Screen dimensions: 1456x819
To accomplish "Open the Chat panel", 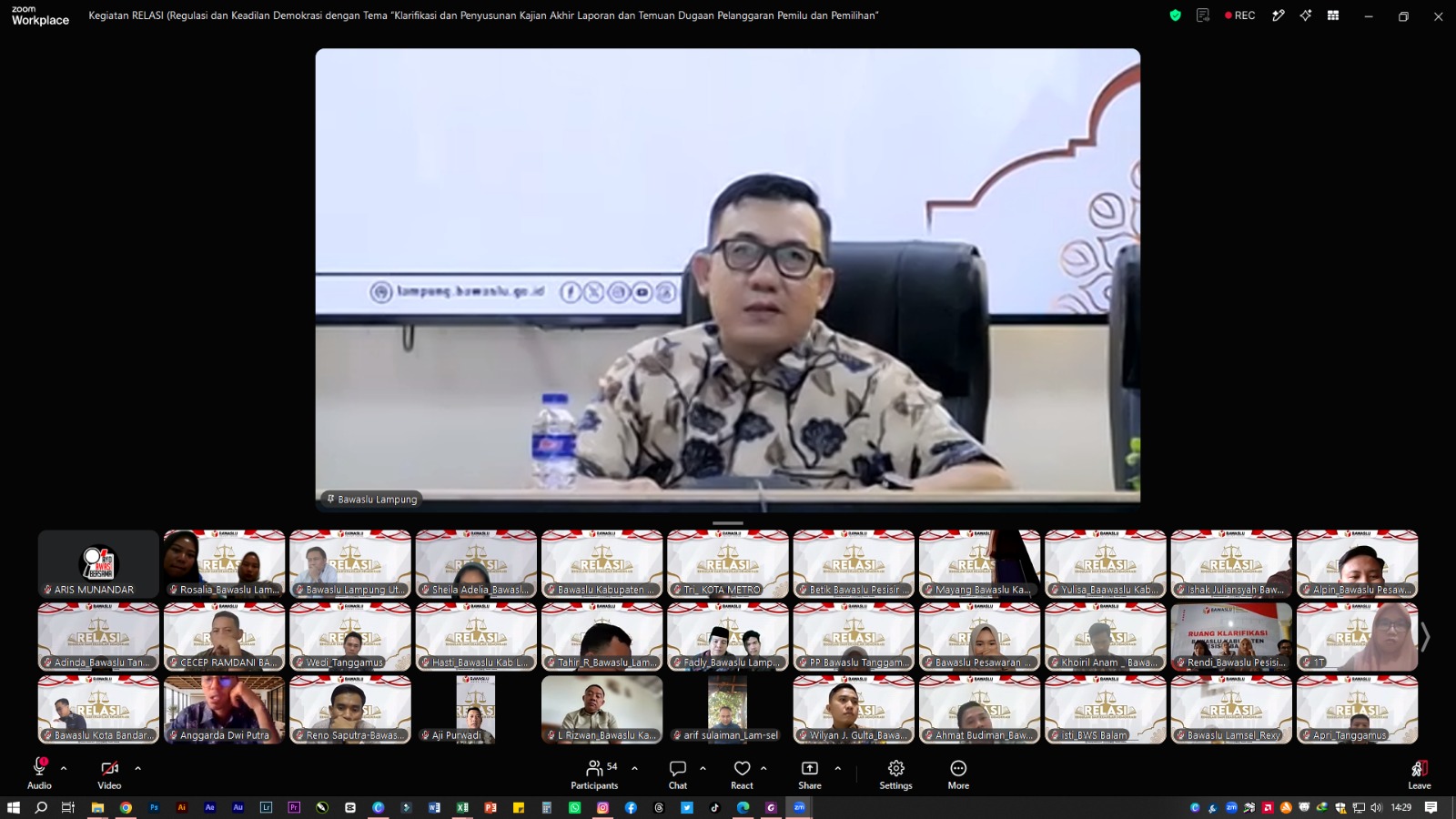I will tap(678, 774).
